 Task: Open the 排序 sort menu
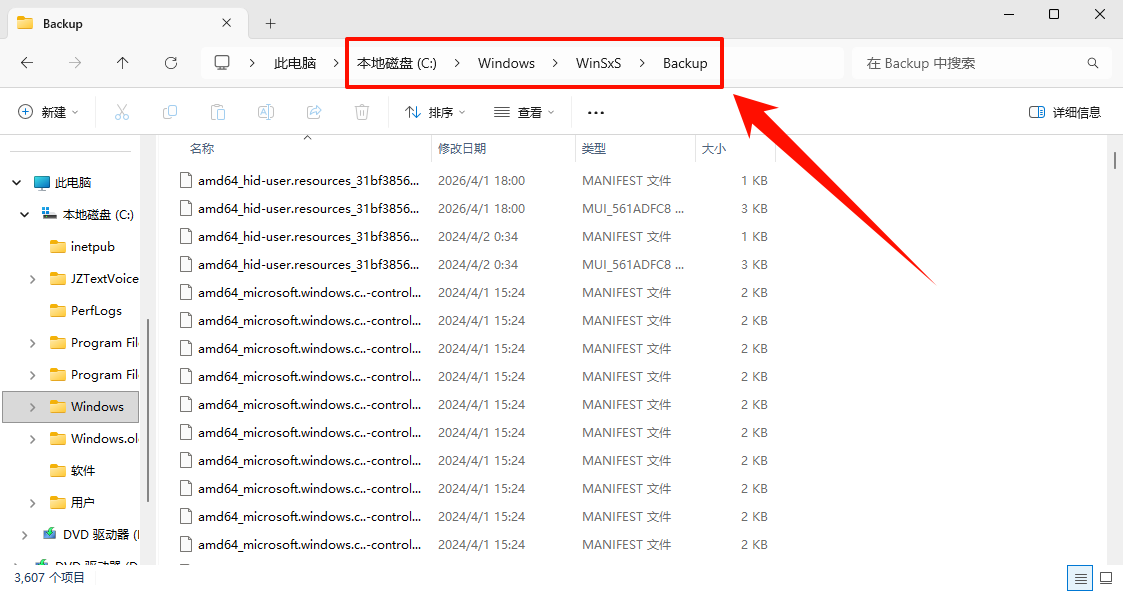click(x=434, y=112)
